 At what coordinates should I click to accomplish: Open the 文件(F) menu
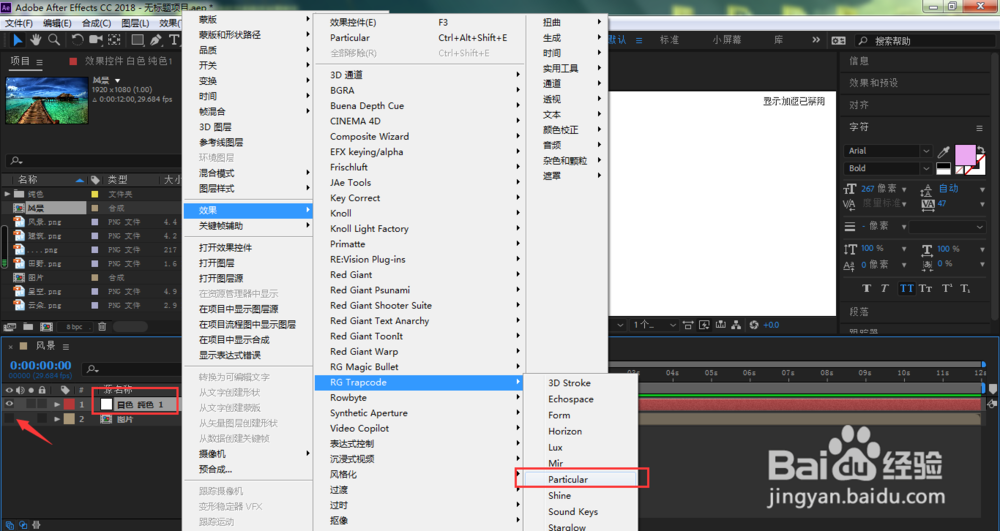(x=19, y=23)
